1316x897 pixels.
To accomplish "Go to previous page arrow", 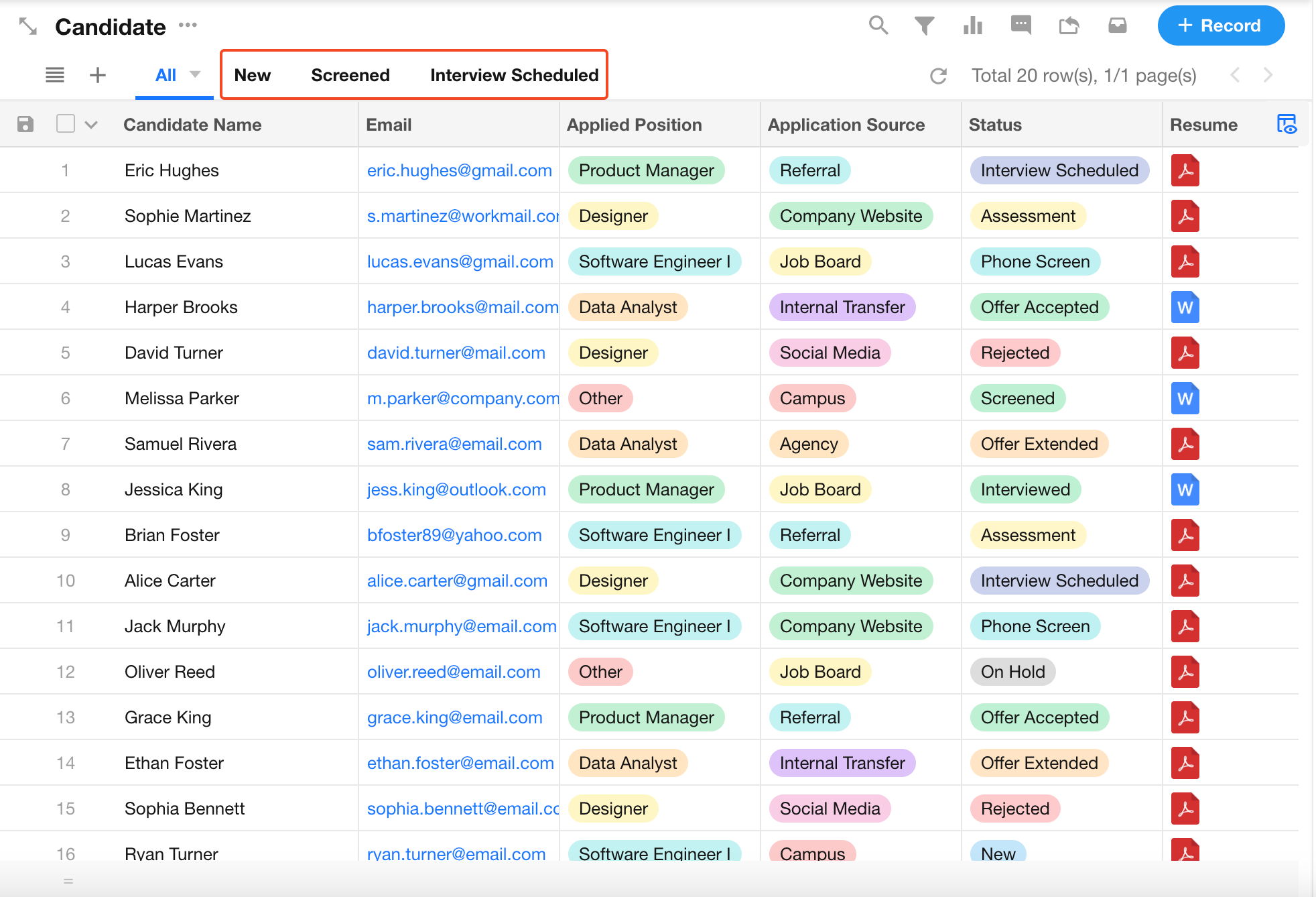I will (x=1235, y=75).
